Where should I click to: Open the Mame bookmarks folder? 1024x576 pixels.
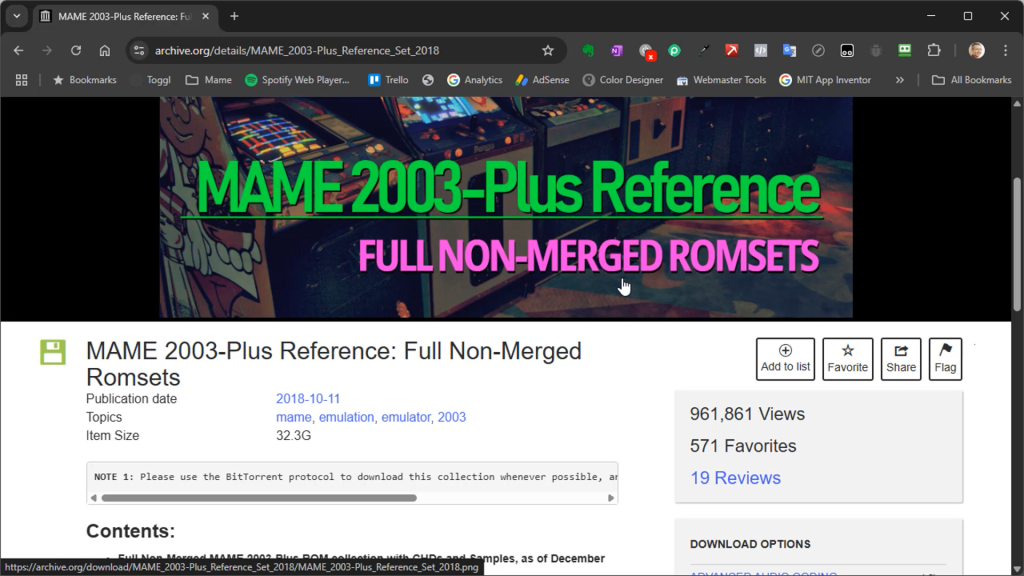(x=208, y=80)
